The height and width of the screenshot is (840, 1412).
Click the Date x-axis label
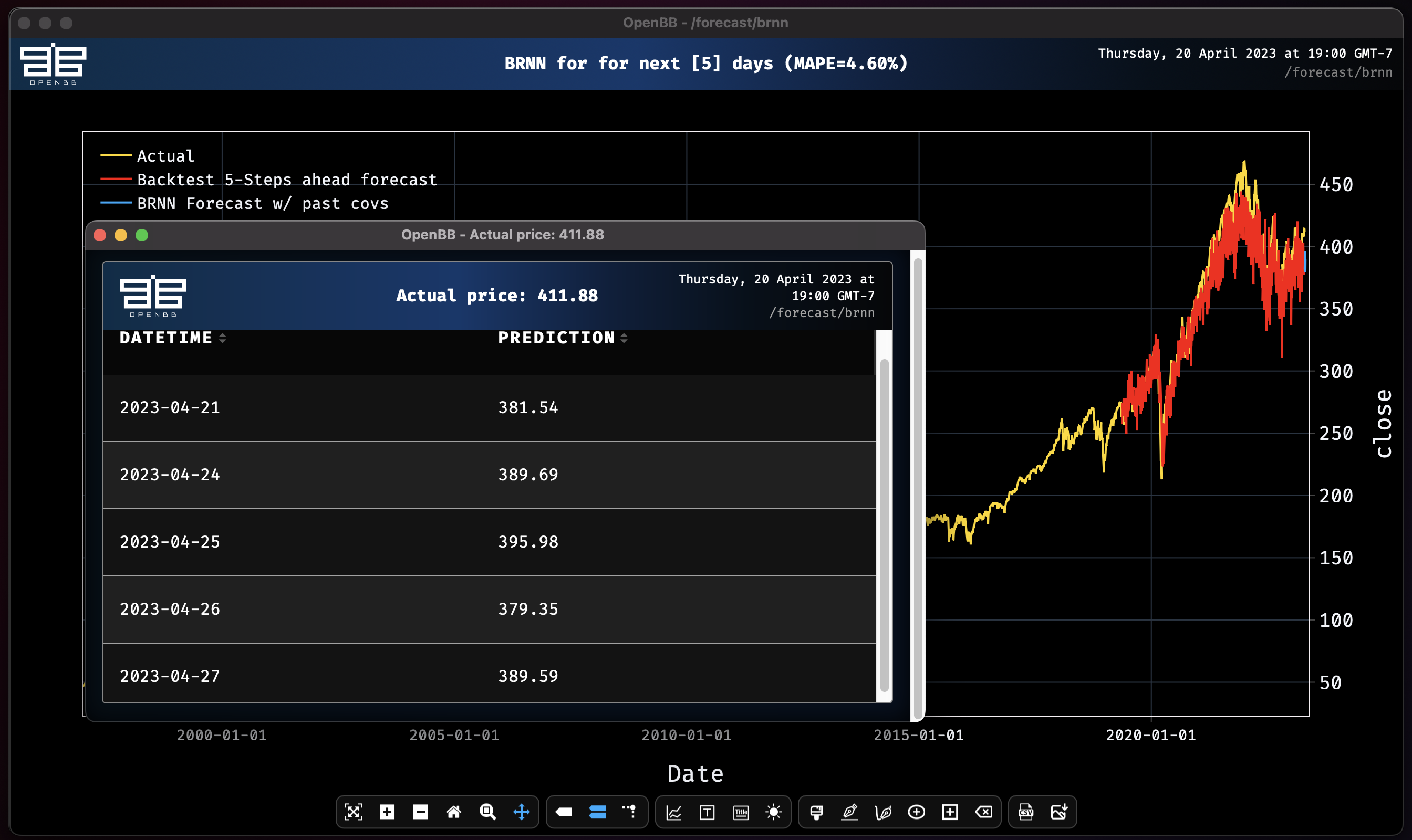point(695,774)
